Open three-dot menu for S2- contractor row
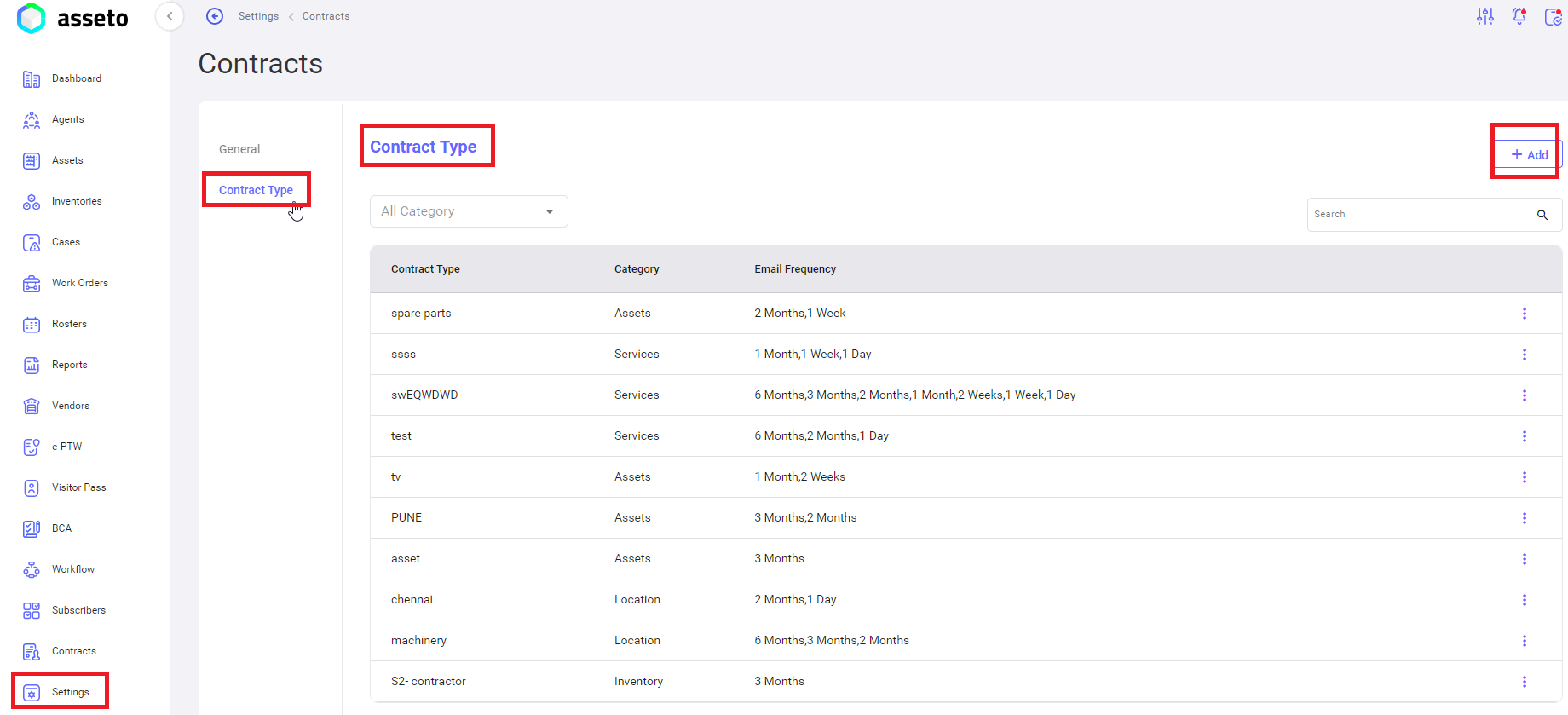1568x715 pixels. click(x=1525, y=682)
